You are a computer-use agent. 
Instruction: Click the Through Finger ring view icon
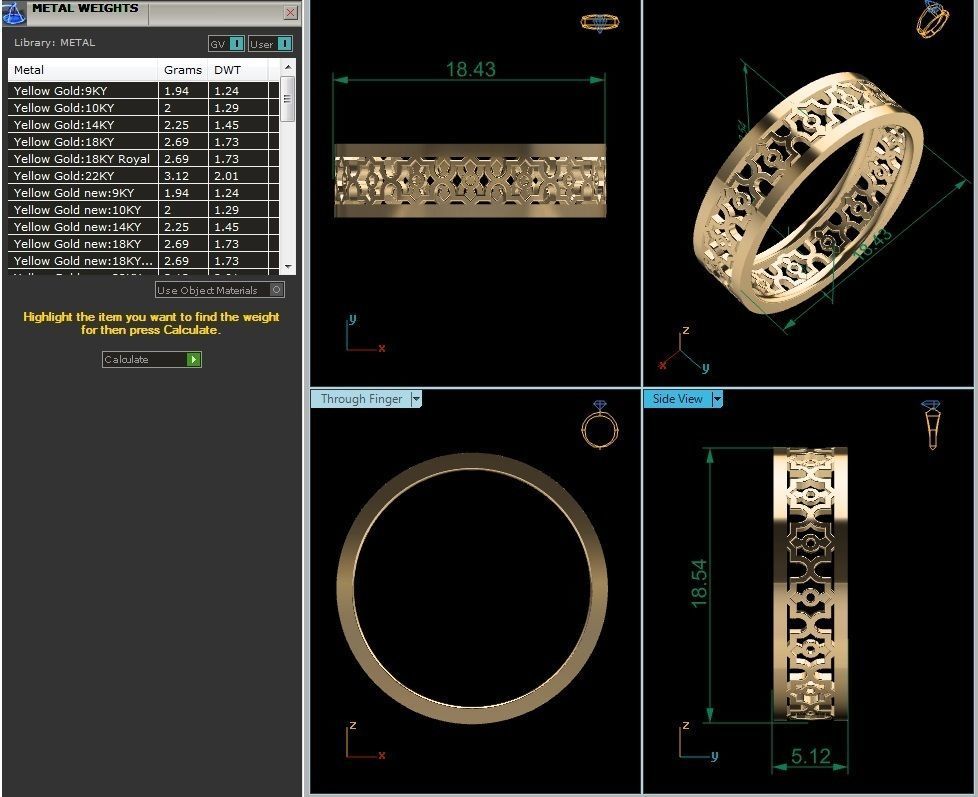pos(599,425)
